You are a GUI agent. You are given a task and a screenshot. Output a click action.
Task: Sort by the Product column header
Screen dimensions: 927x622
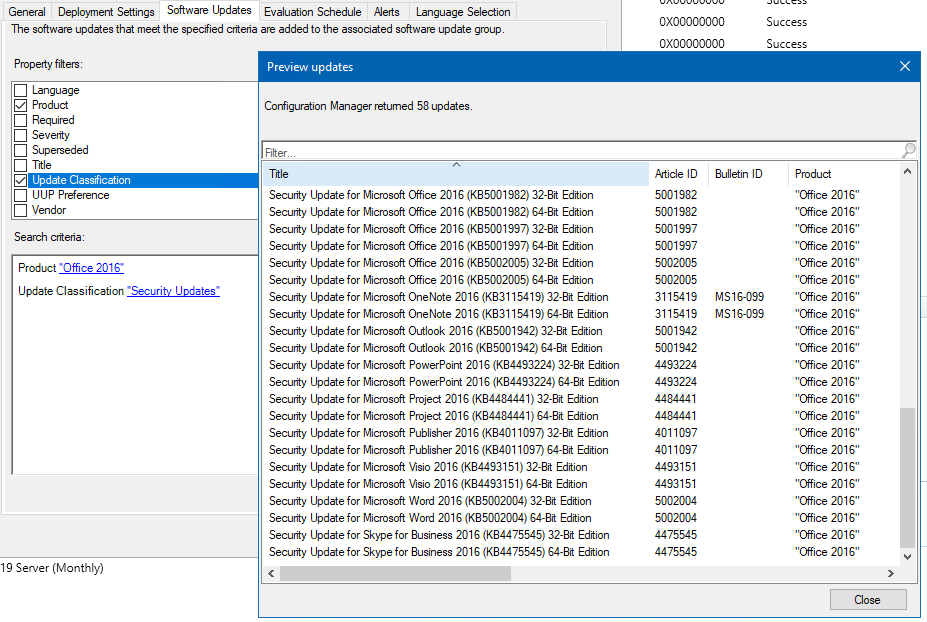[x=844, y=174]
